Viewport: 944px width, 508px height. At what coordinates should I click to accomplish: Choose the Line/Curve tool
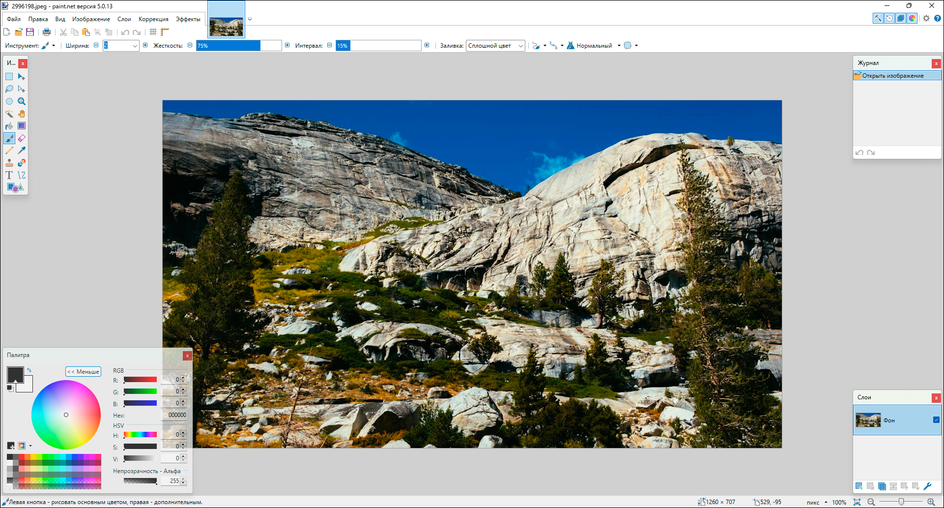coord(22,175)
